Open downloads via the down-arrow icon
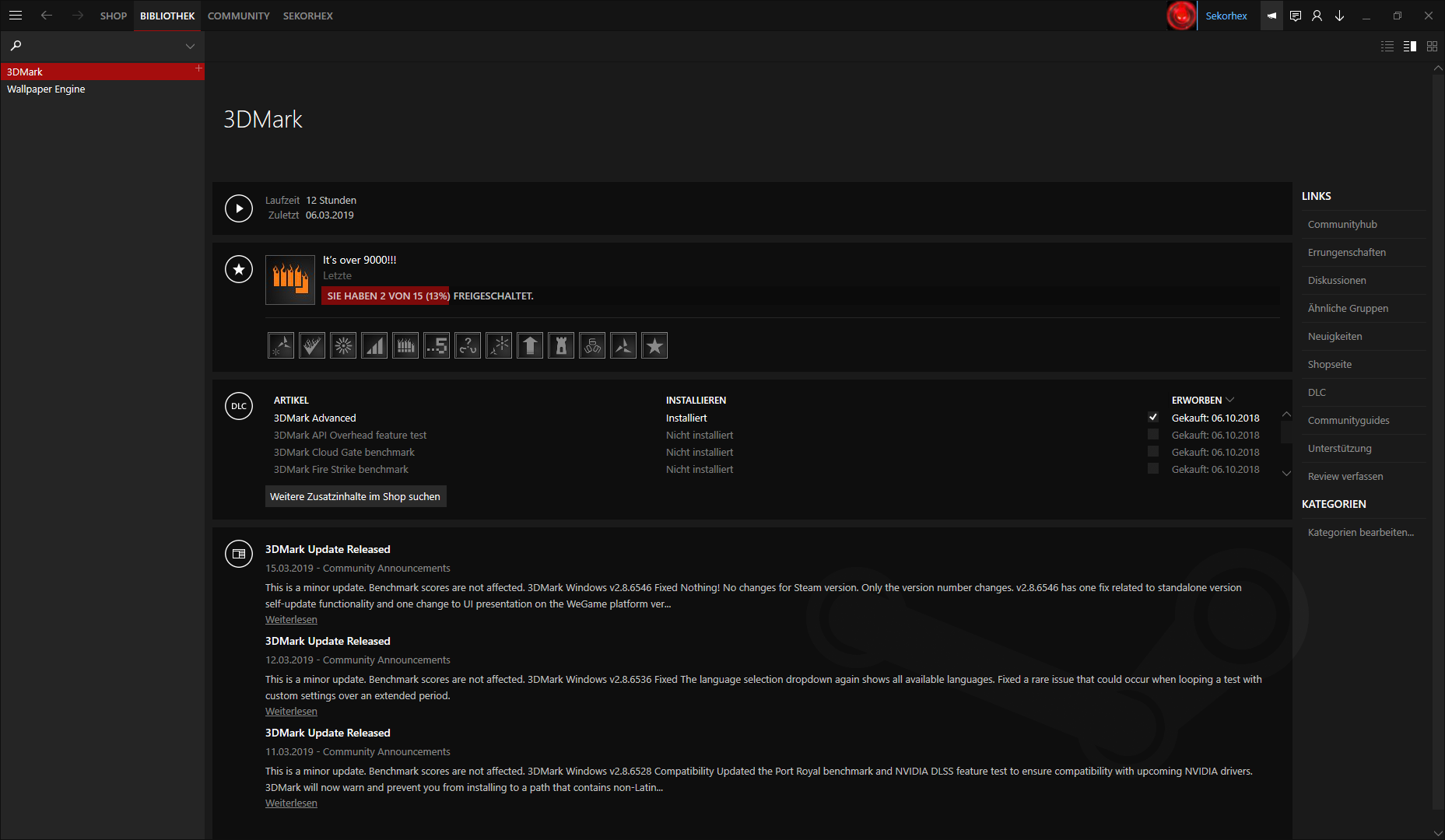This screenshot has width=1445, height=840. click(1340, 16)
